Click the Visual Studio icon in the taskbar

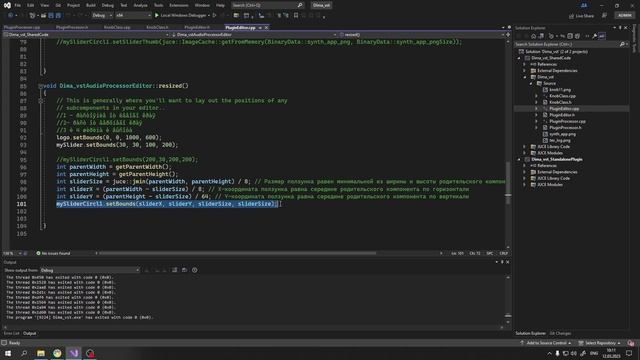tap(73, 353)
